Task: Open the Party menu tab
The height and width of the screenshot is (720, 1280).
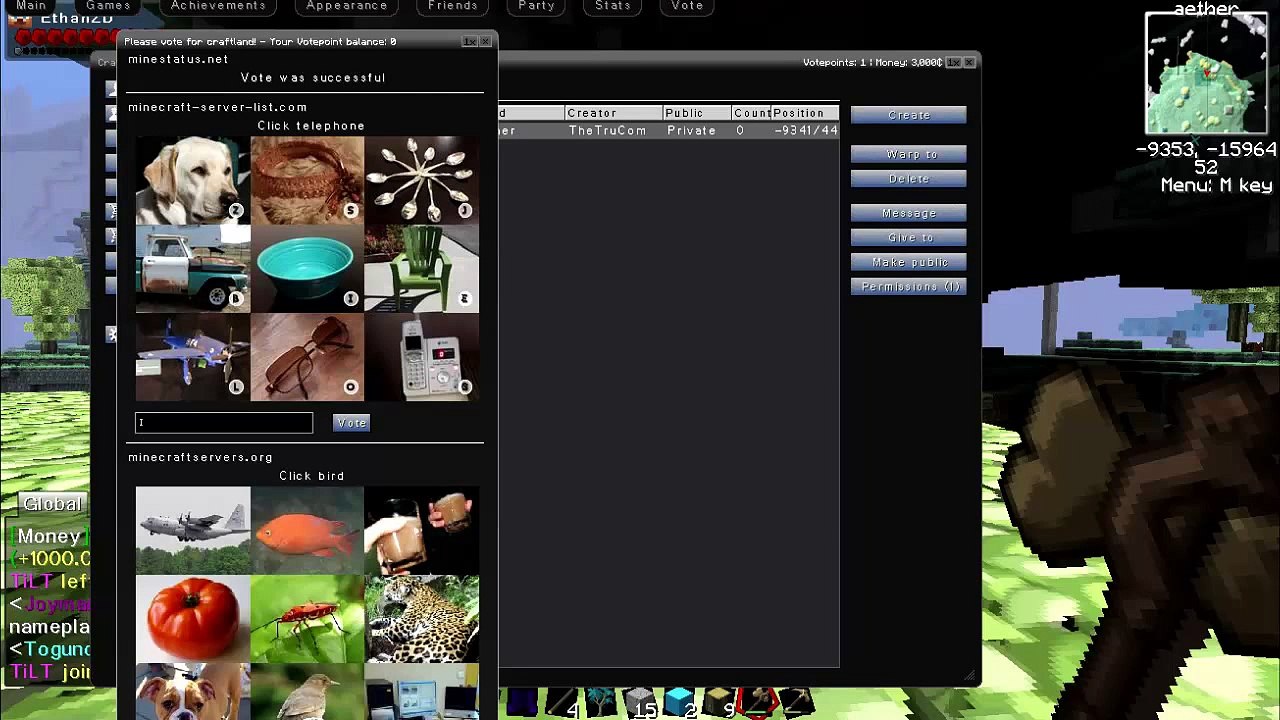Action: click(536, 6)
